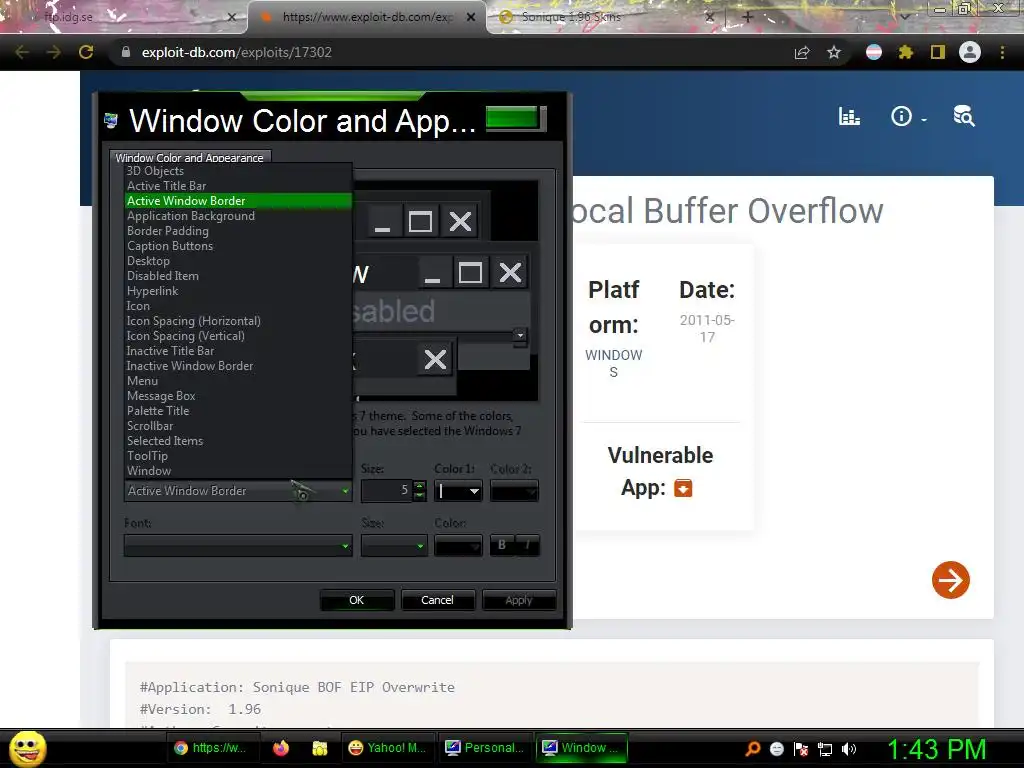Select the 'Icon' list entry

coord(238,306)
